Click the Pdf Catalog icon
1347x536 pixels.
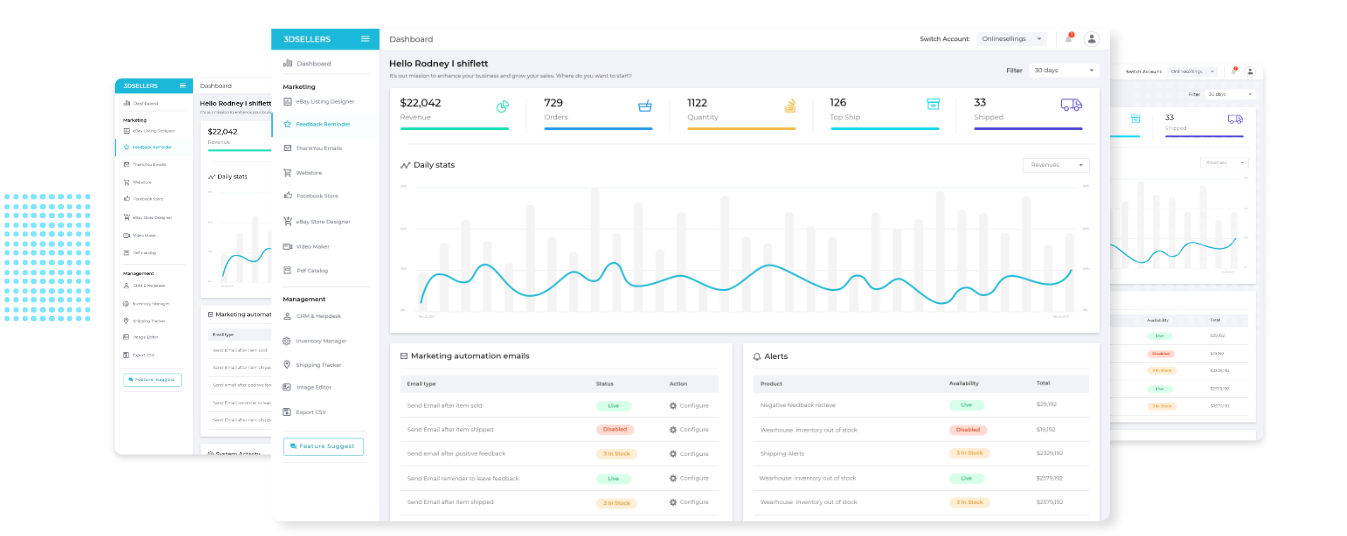[x=288, y=270]
